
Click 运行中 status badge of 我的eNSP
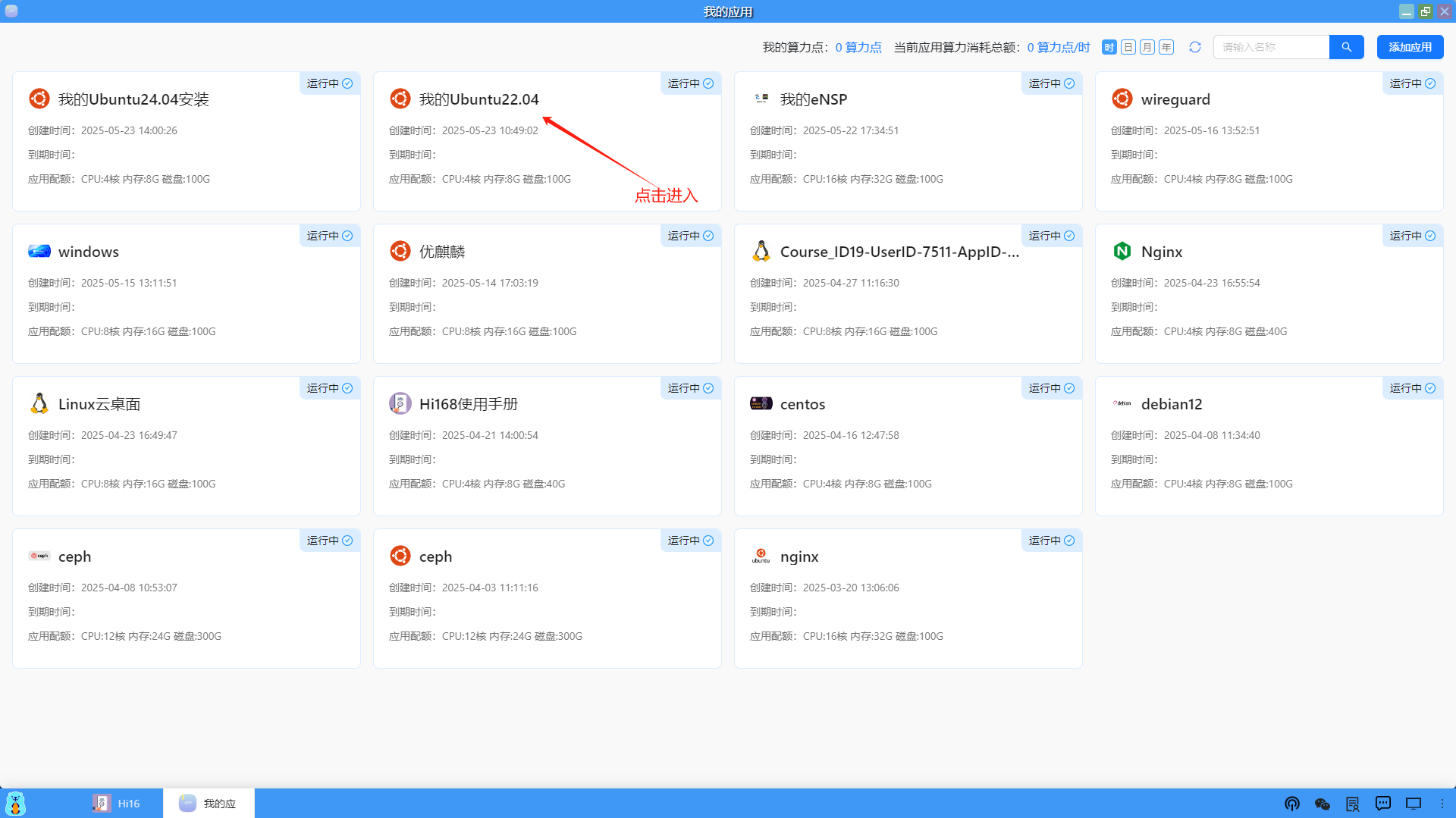coord(1052,83)
